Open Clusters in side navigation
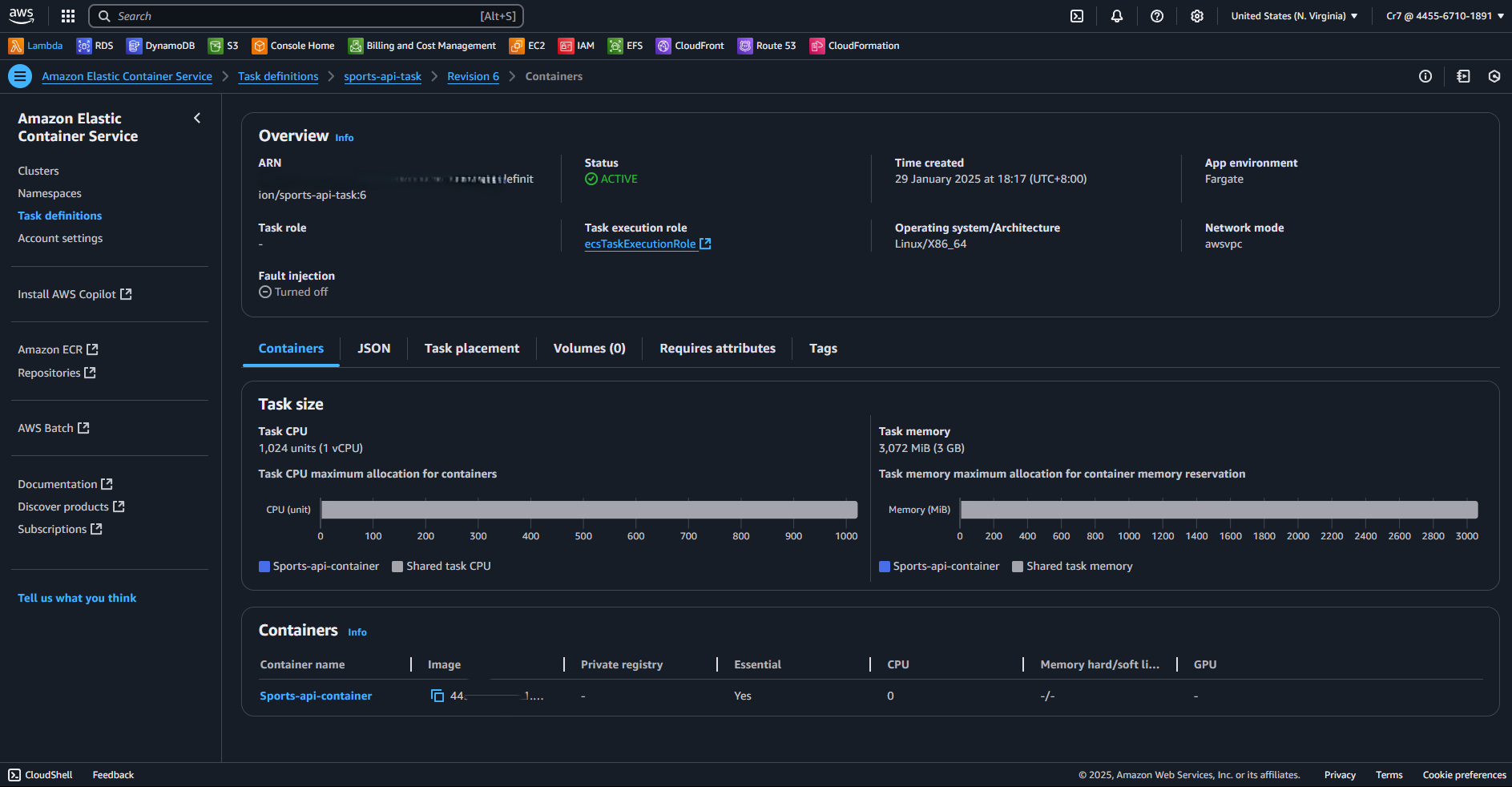Viewport: 1512px width, 787px height. pyautogui.click(x=38, y=171)
